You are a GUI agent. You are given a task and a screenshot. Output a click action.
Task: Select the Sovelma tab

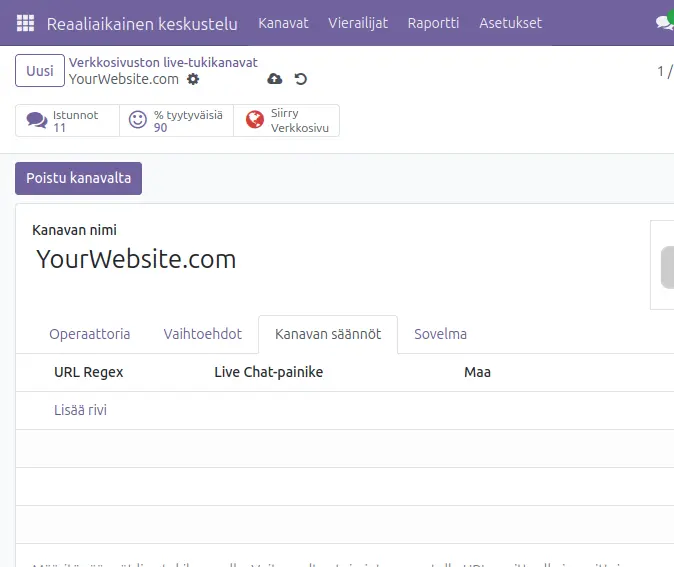[440, 334]
